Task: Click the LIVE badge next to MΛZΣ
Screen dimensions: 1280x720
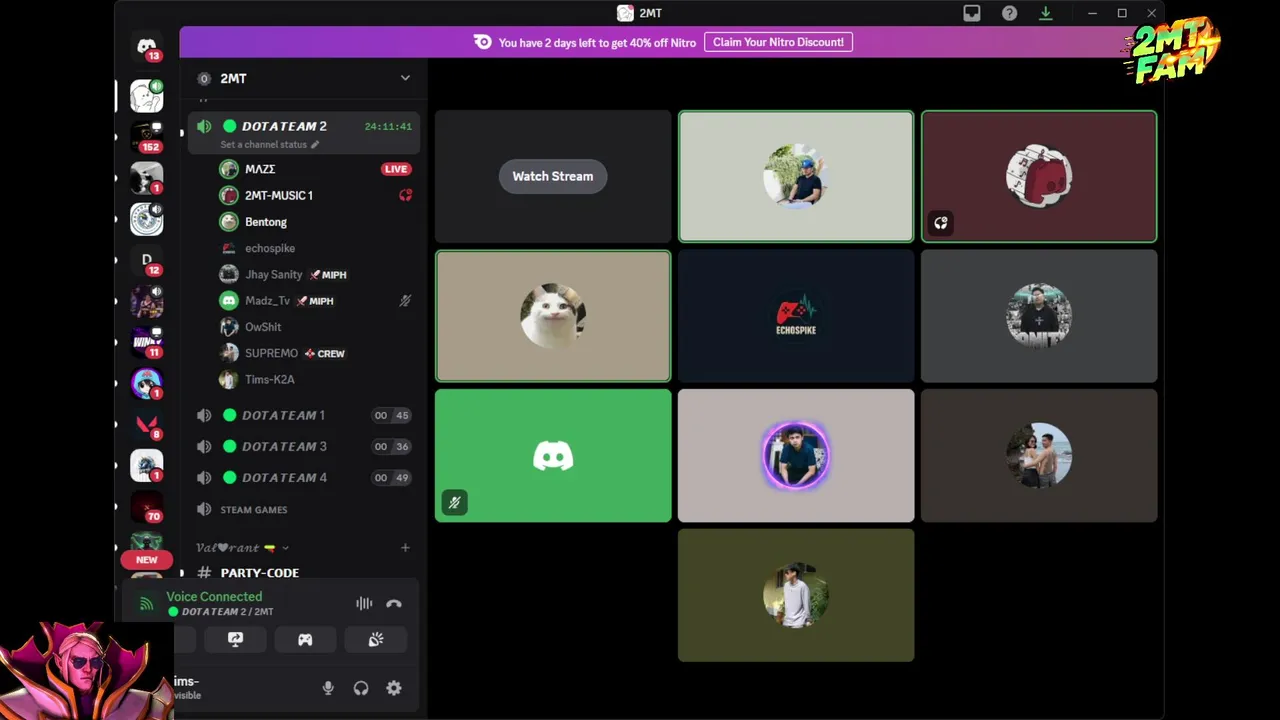Action: 396,169
